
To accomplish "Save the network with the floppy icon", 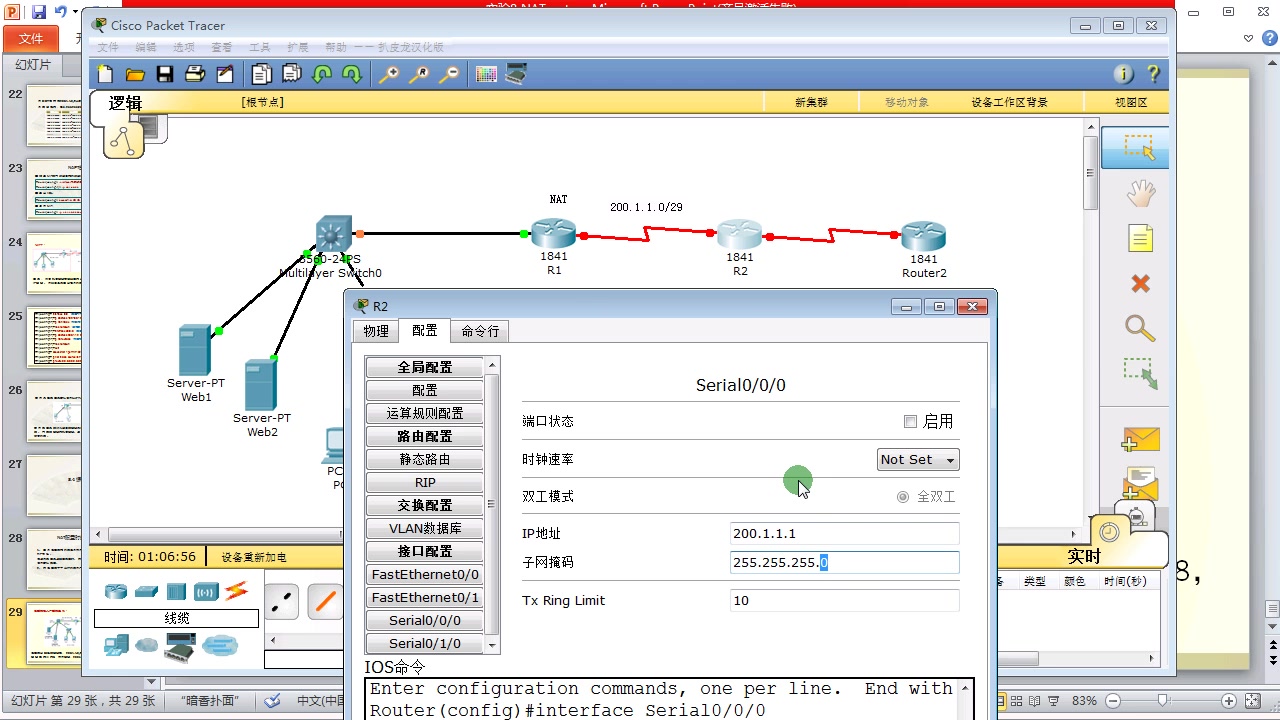I will tap(165, 74).
